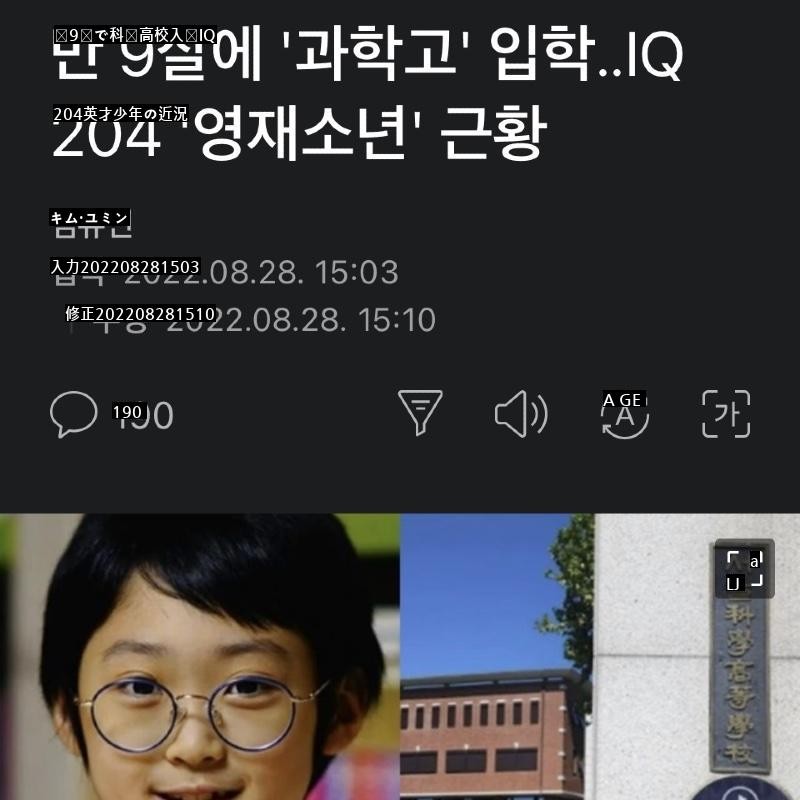800x800 pixels.
Task: Open the reporter name 김유민 link
Action: pyautogui.click(x=92, y=225)
